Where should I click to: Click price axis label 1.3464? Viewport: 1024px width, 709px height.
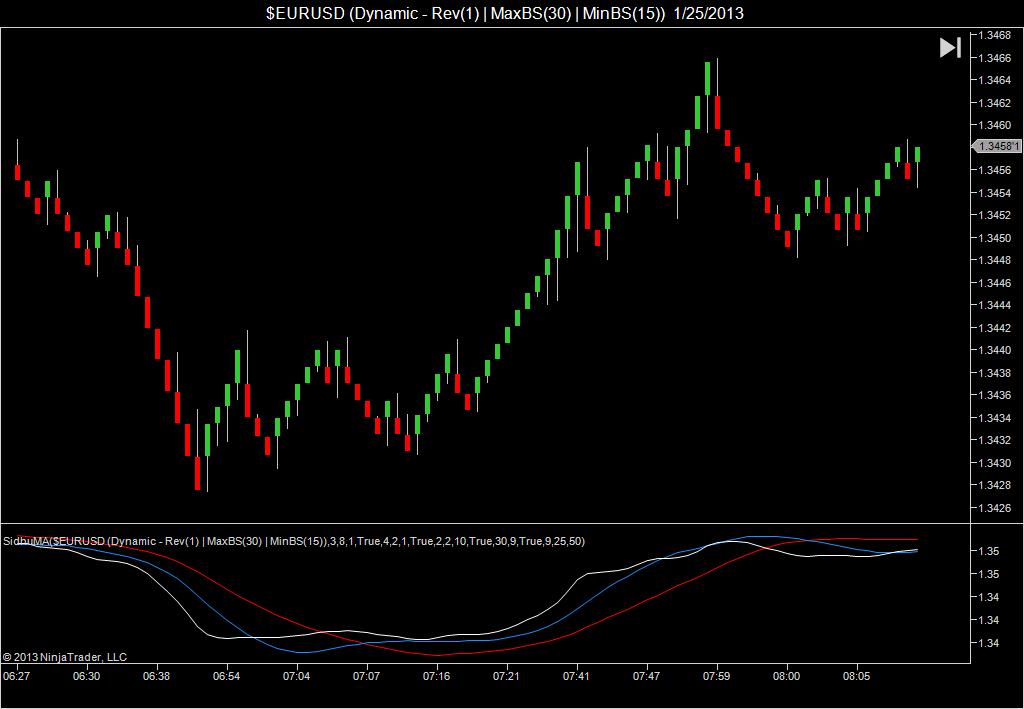point(995,80)
